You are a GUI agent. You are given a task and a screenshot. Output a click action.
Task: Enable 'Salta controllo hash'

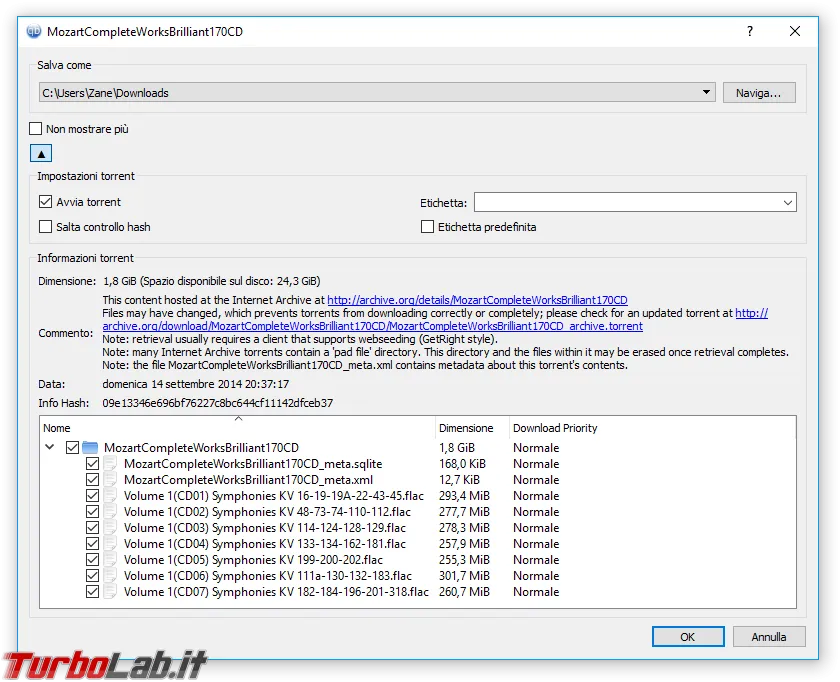coord(46,227)
